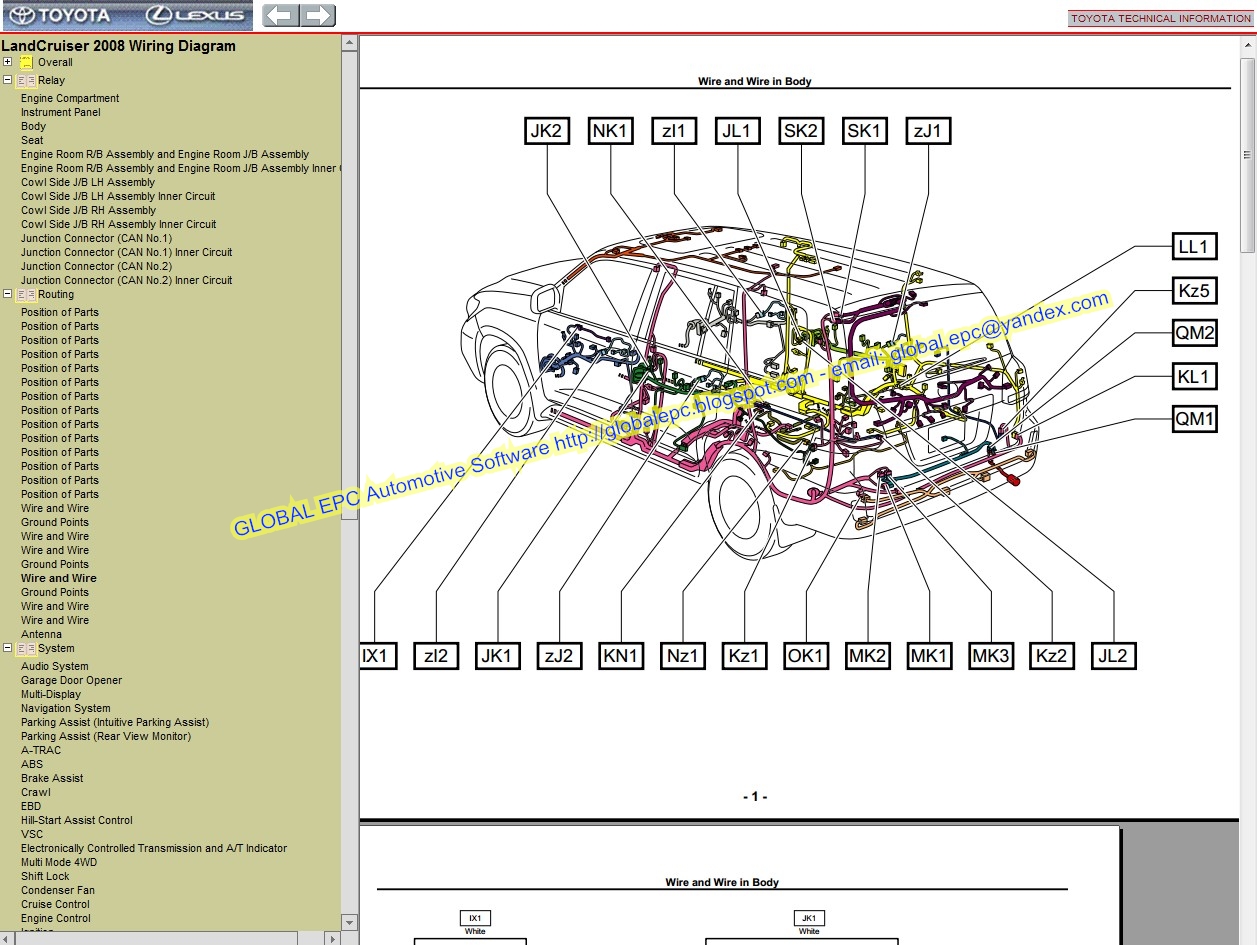
Task: Collapse the System tree node
Action: (7, 648)
